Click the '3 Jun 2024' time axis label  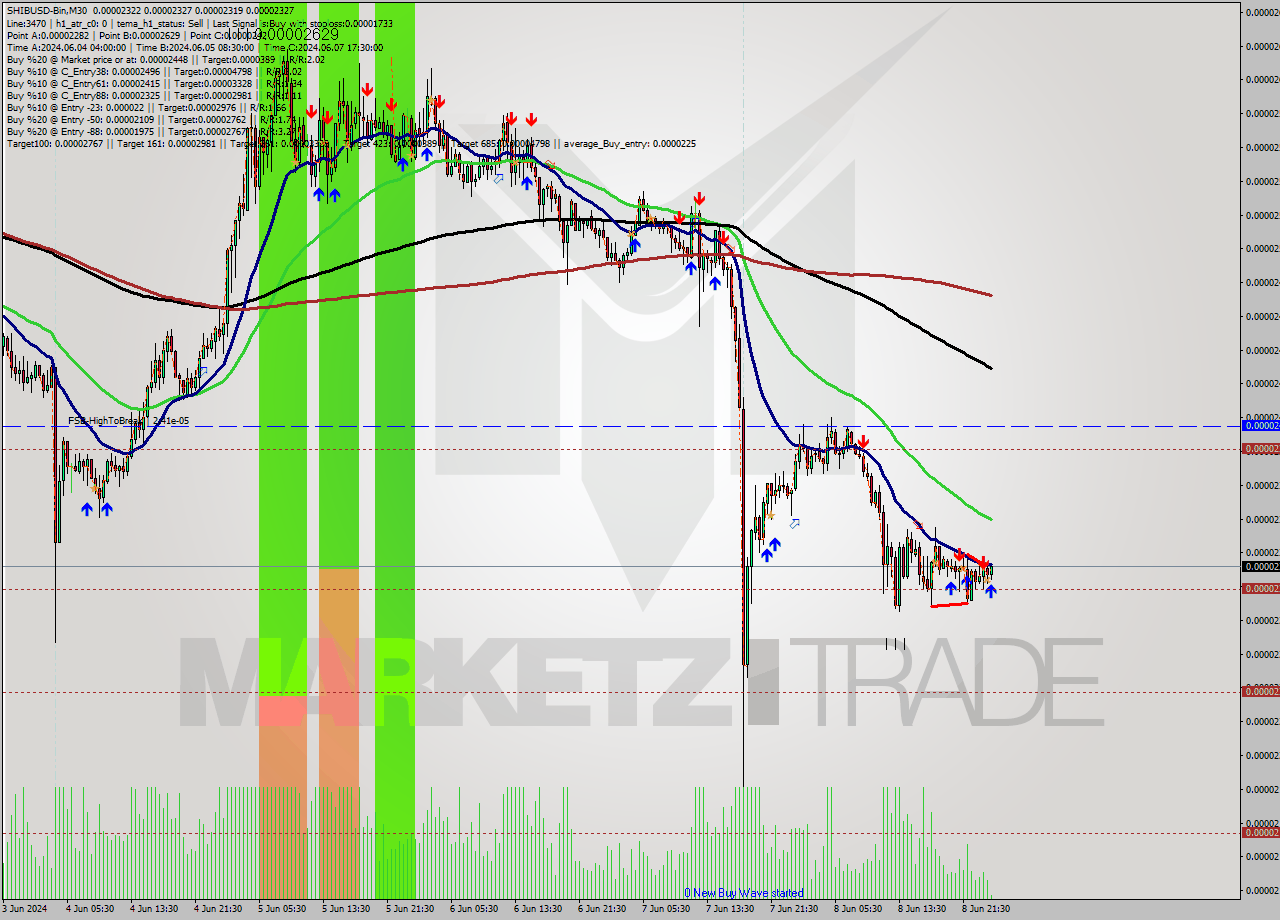tap(26, 909)
